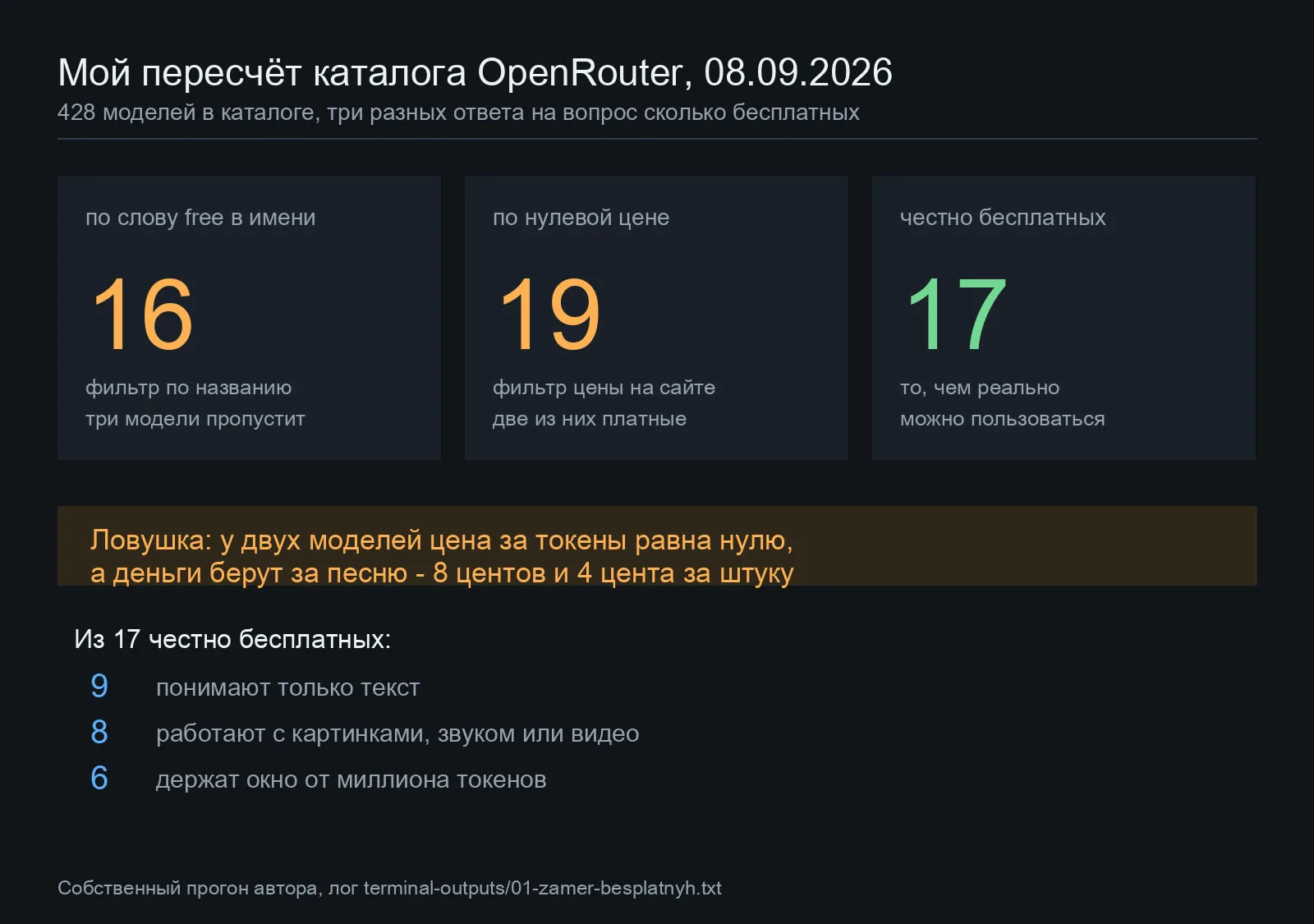Viewport: 1314px width, 924px height.
Task: Click the caption 'можно пользоваться'
Action: [1003, 419]
